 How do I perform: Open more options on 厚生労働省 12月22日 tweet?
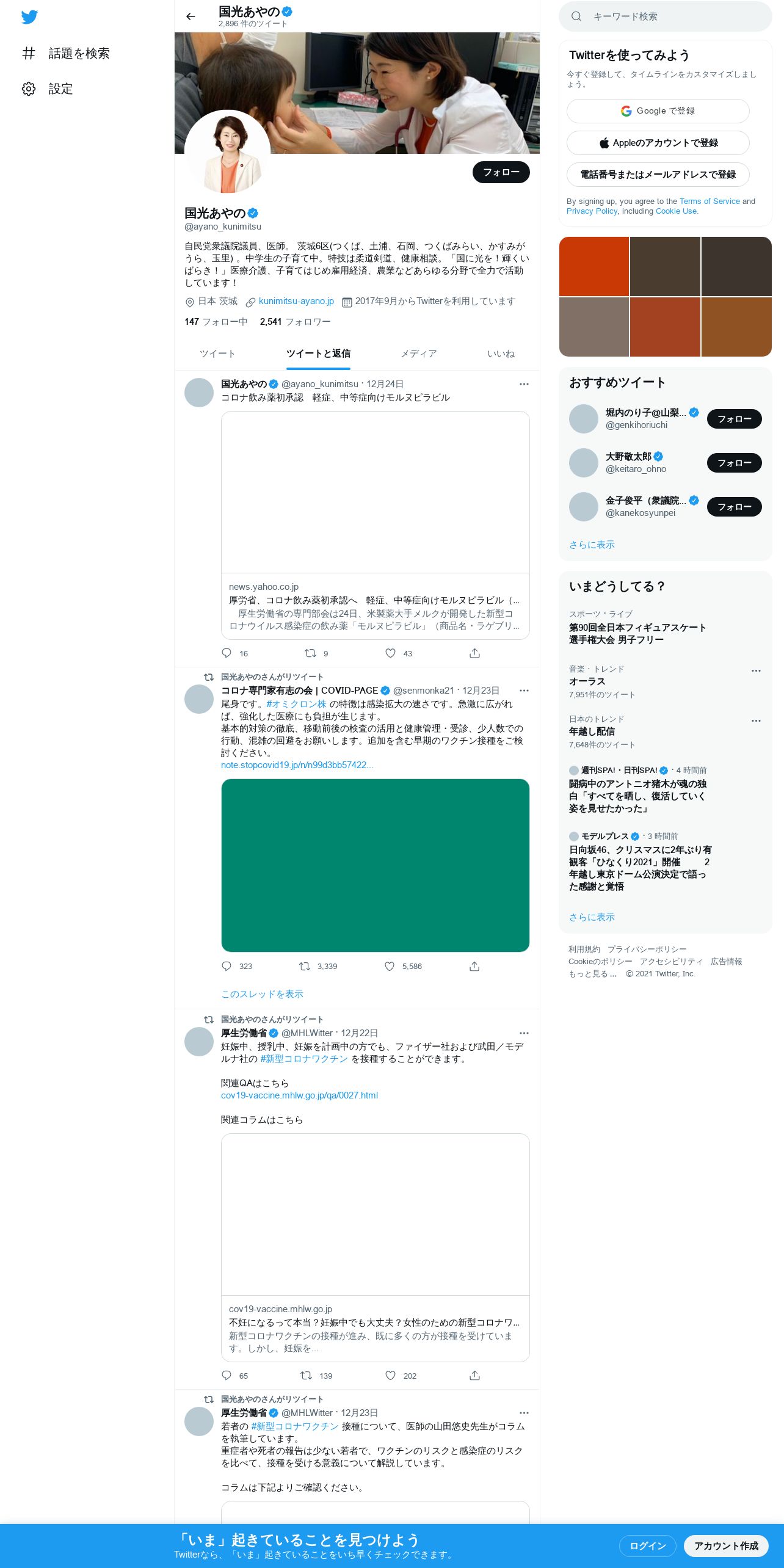point(524,1033)
